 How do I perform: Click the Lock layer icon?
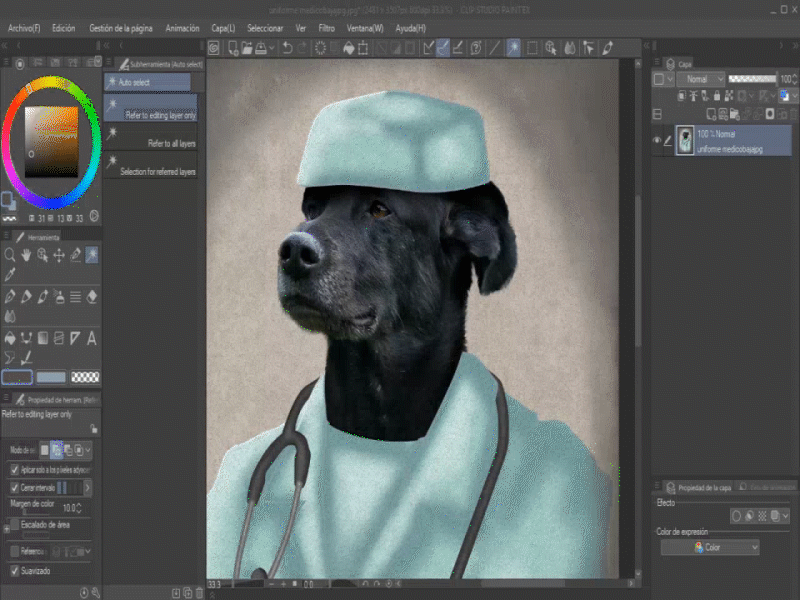point(717,96)
